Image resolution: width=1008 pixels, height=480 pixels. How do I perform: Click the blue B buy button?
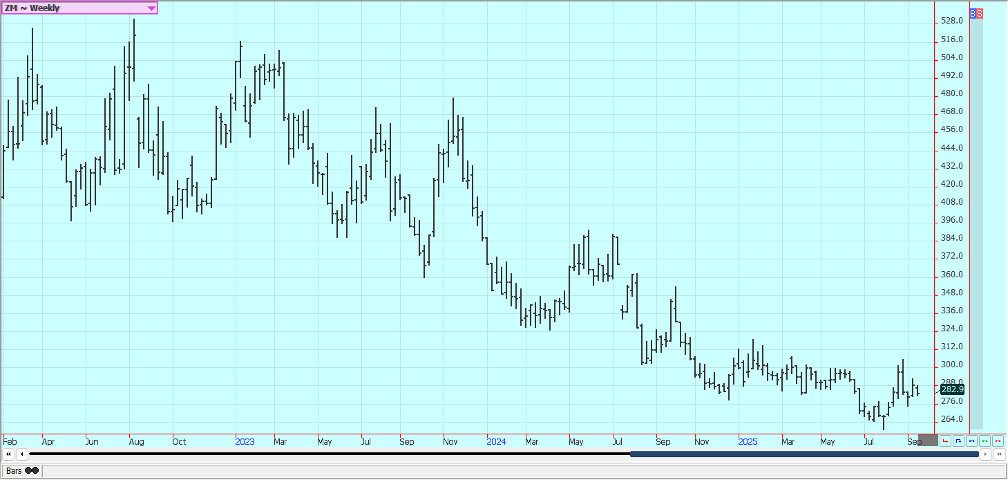(973, 13)
